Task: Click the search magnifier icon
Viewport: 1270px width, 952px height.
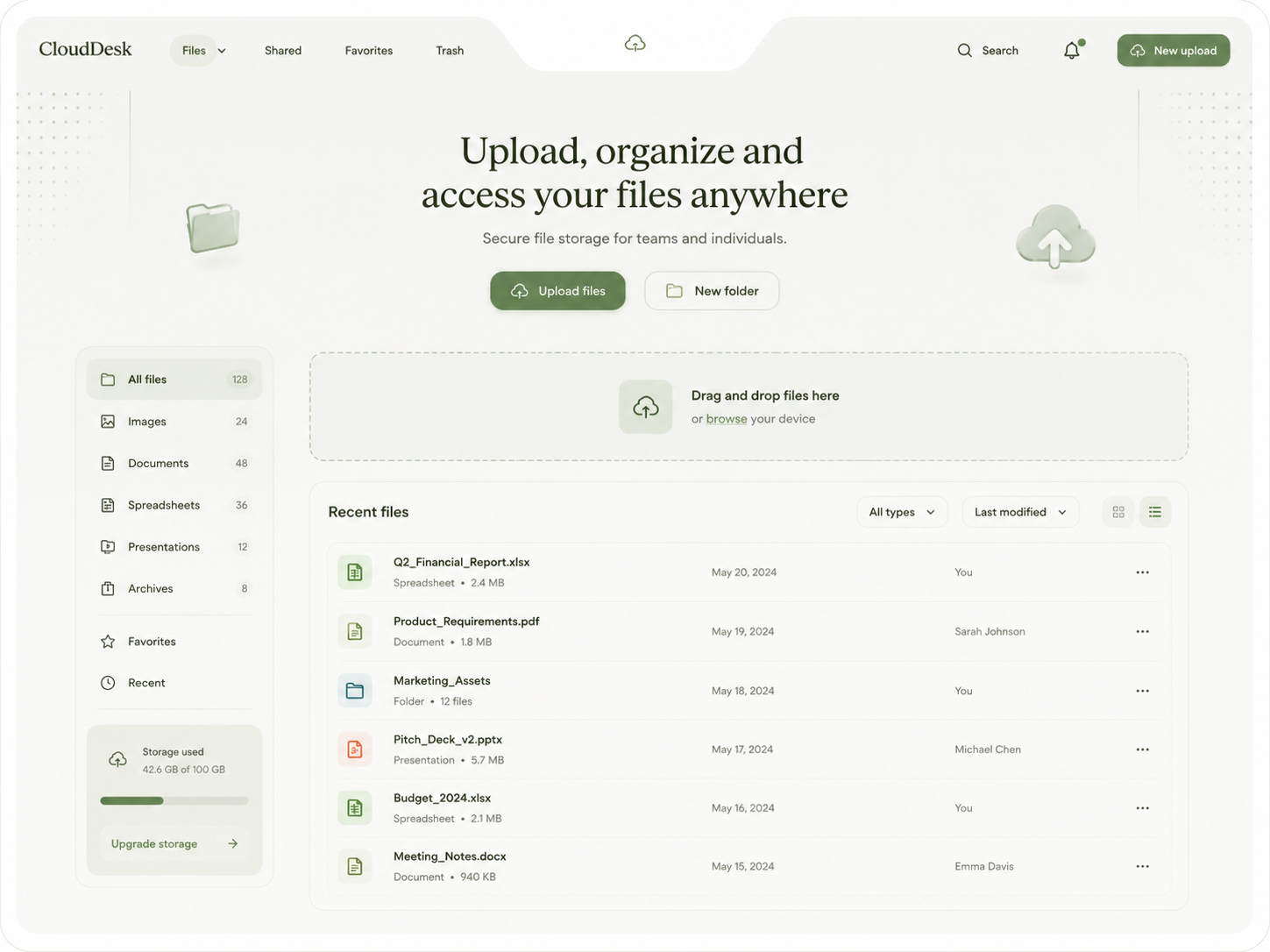Action: coord(964,51)
